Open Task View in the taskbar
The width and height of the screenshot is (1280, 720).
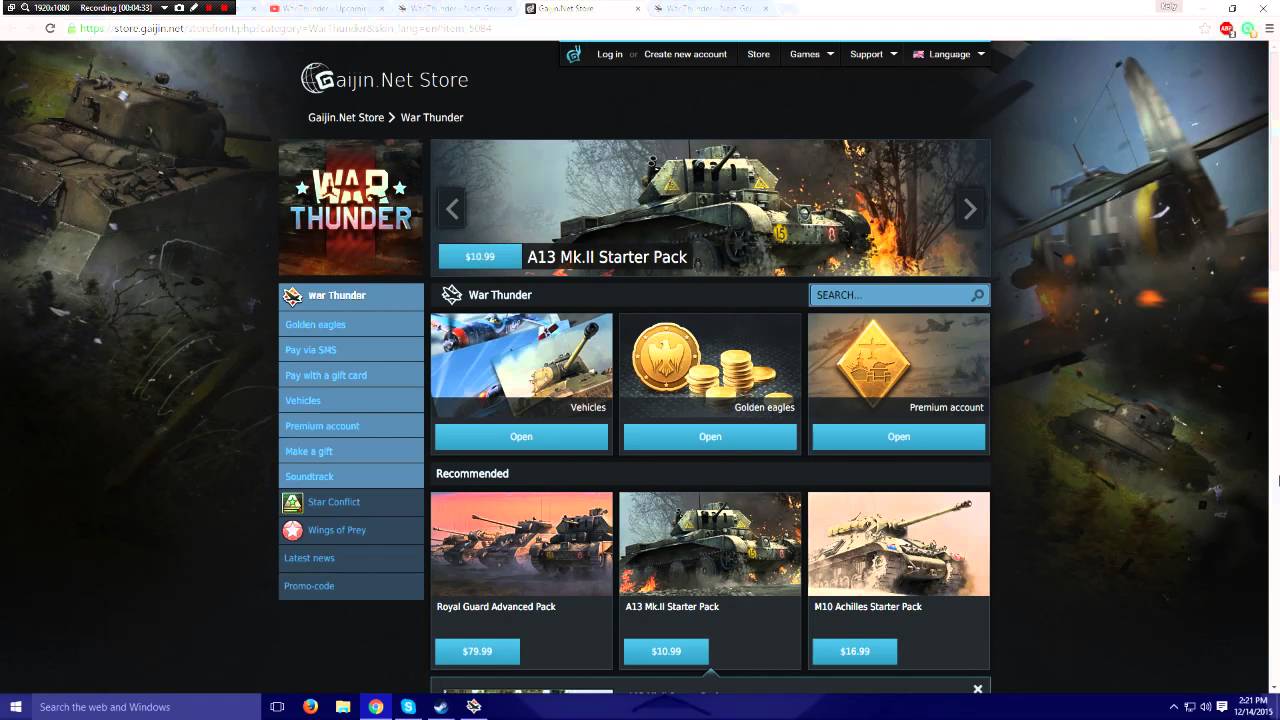coord(278,707)
